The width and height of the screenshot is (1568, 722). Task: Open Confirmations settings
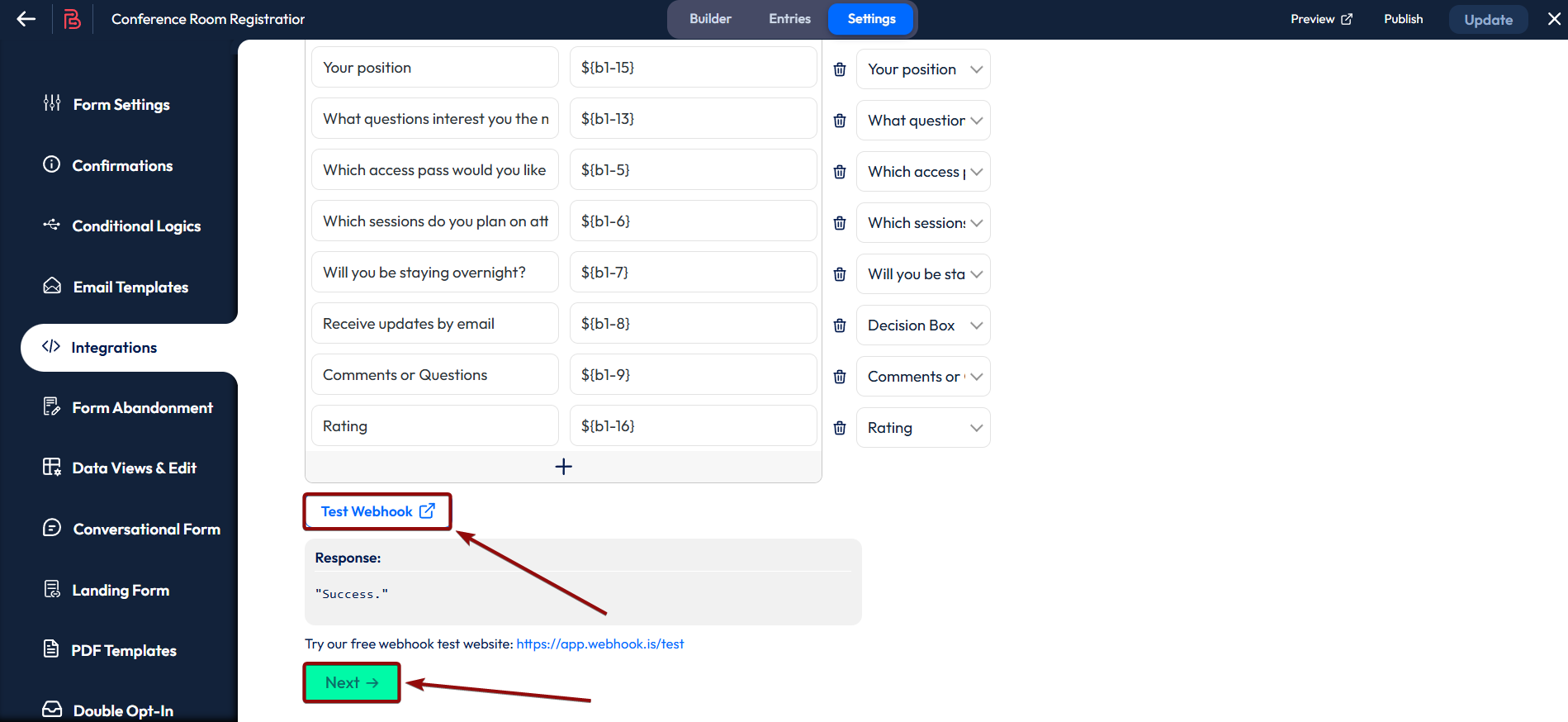tap(122, 166)
